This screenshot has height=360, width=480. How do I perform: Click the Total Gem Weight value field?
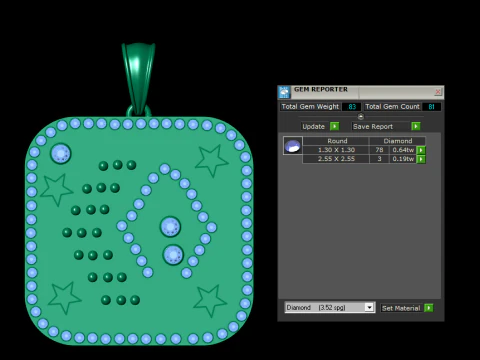point(352,107)
